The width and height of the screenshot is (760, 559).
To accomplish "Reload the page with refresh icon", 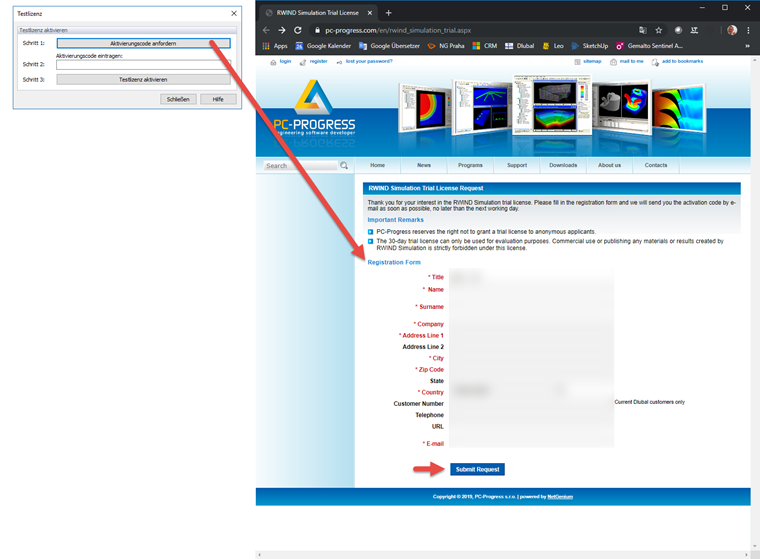I will 298,30.
